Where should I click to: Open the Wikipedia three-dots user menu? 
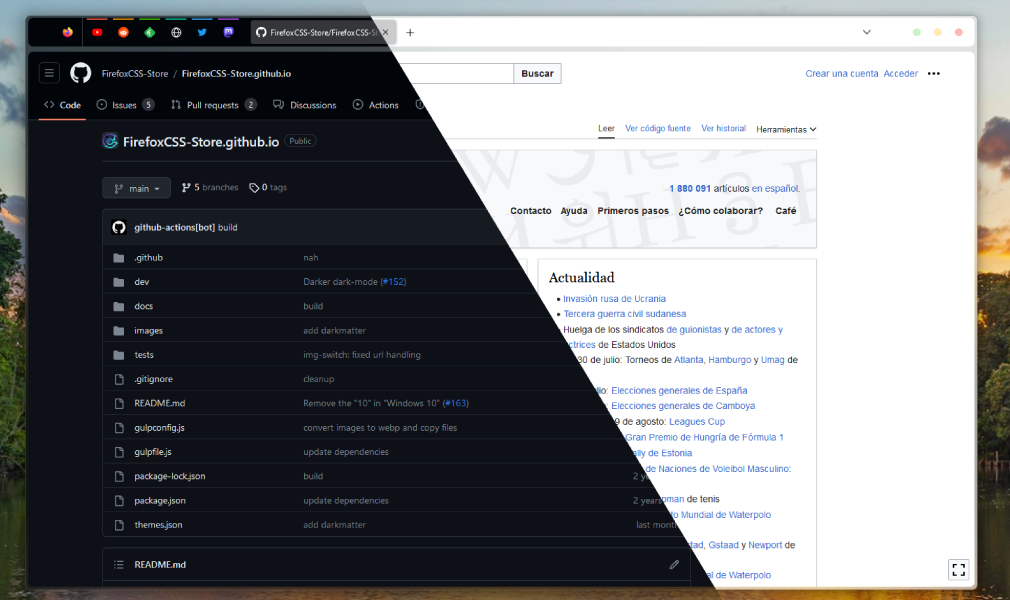[x=933, y=73]
